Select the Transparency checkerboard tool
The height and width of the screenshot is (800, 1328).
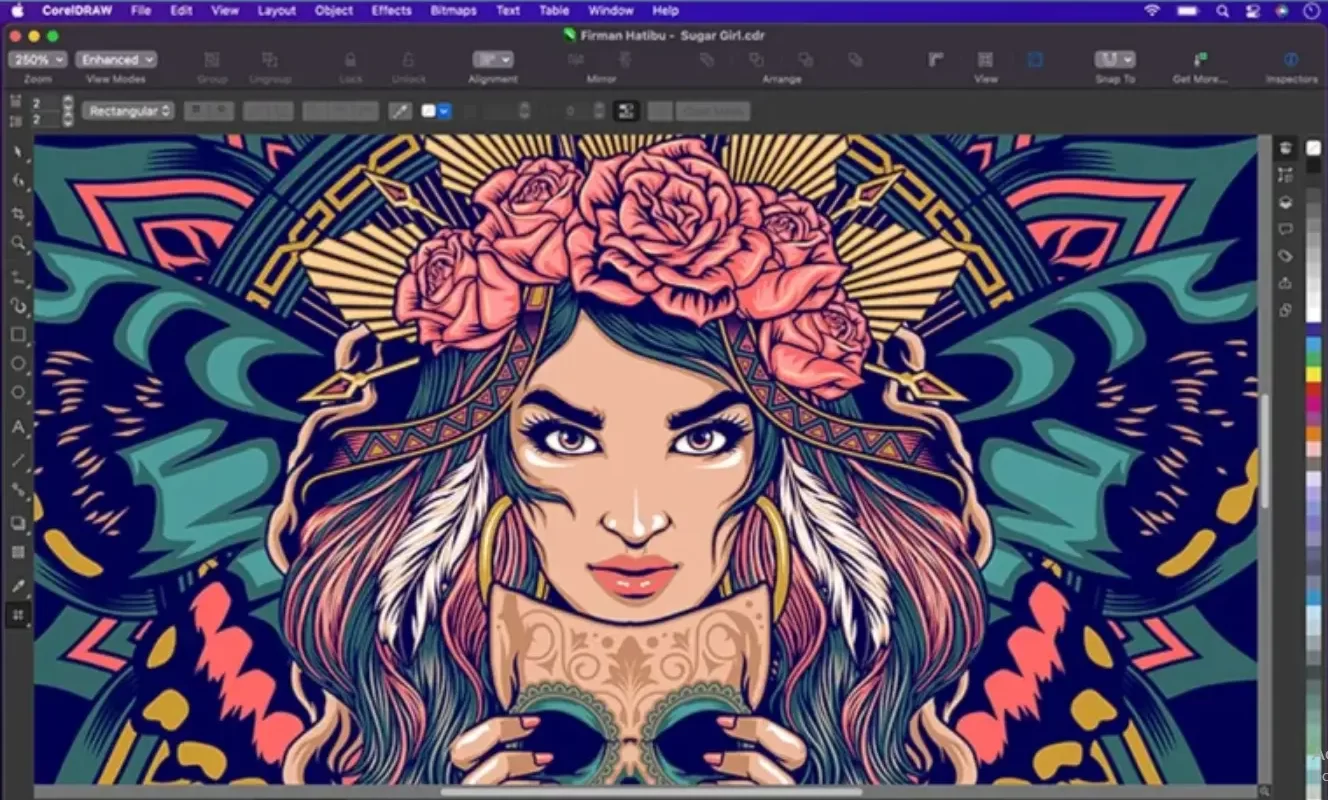[18, 551]
